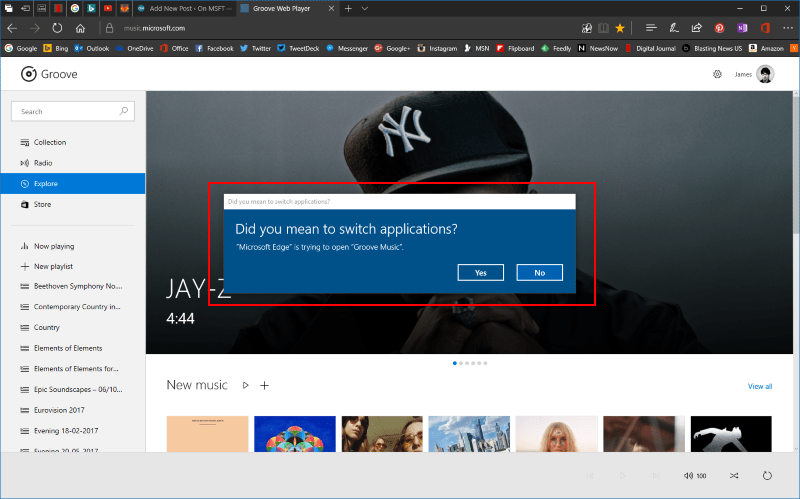Open the Instagram bookmark

(437, 48)
